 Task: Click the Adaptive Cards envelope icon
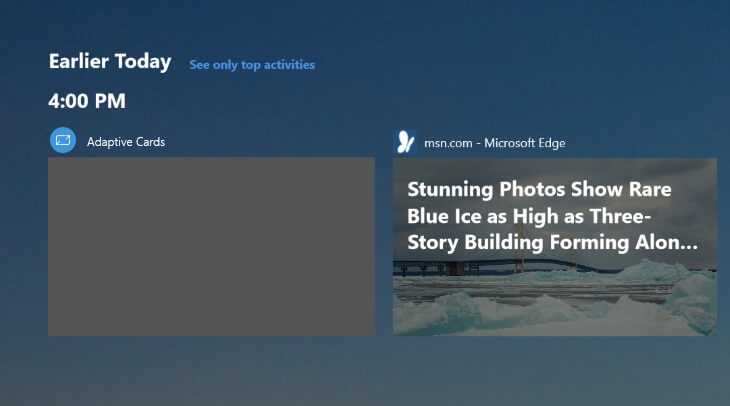[x=63, y=141]
